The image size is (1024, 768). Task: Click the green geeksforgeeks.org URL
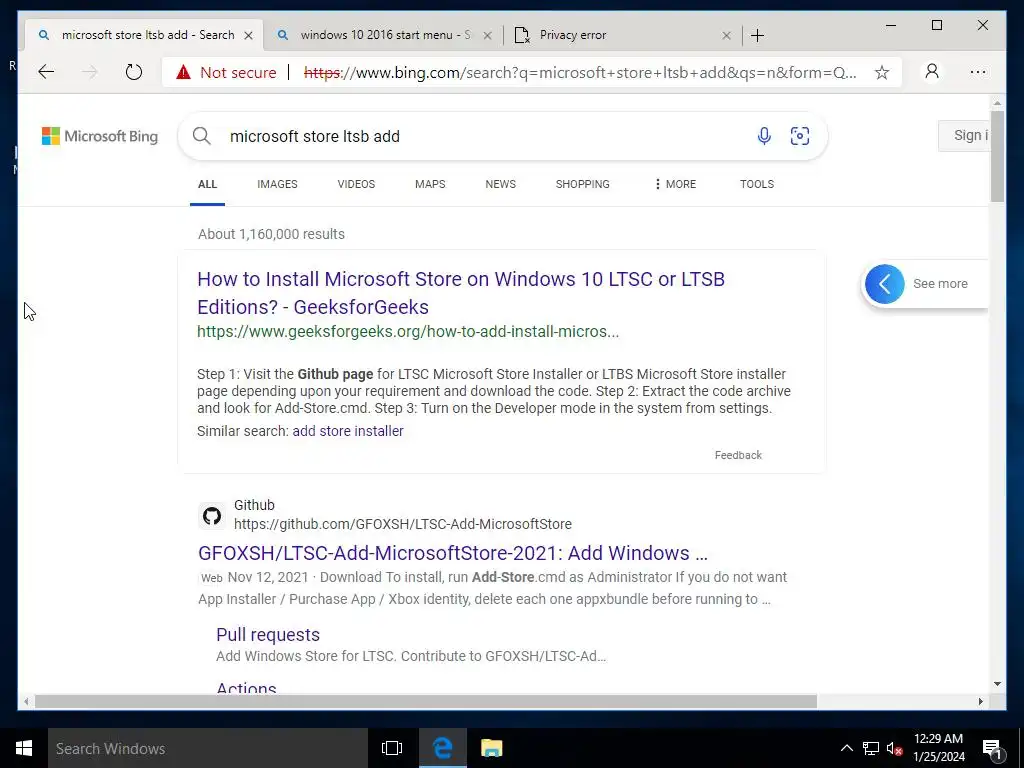[x=408, y=332]
